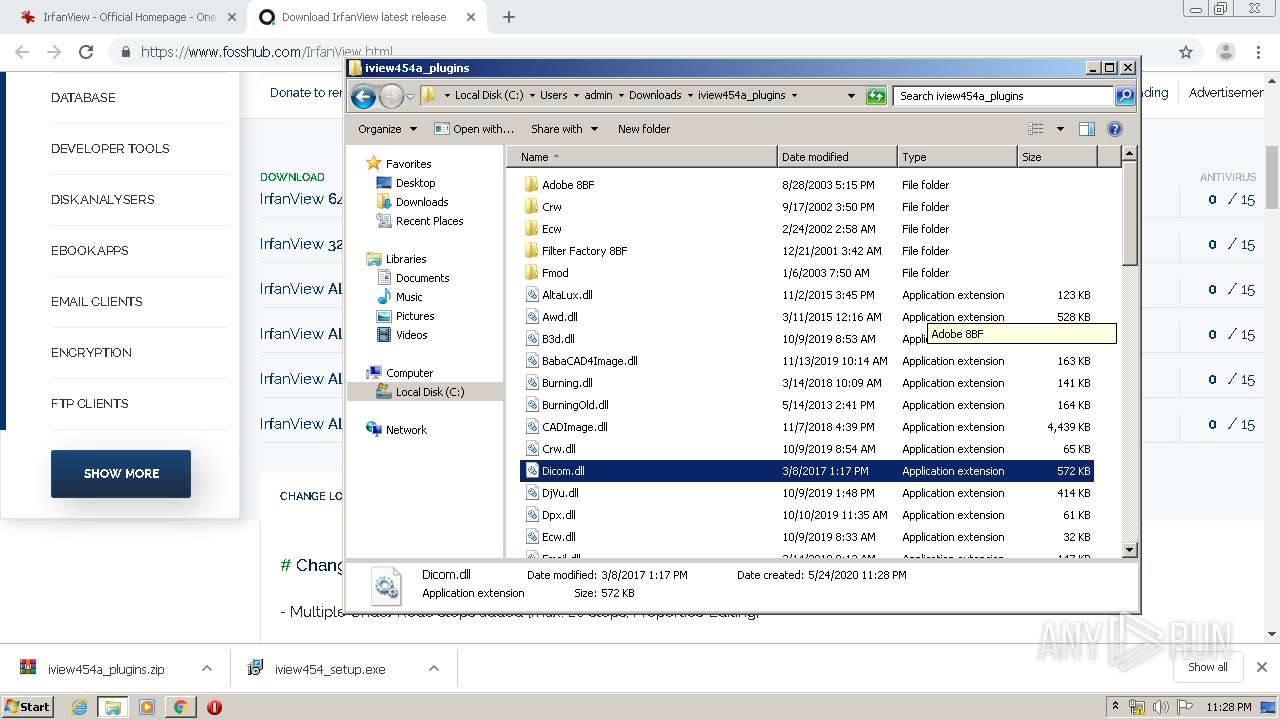
Task: Open the Videos library
Action: (402, 335)
